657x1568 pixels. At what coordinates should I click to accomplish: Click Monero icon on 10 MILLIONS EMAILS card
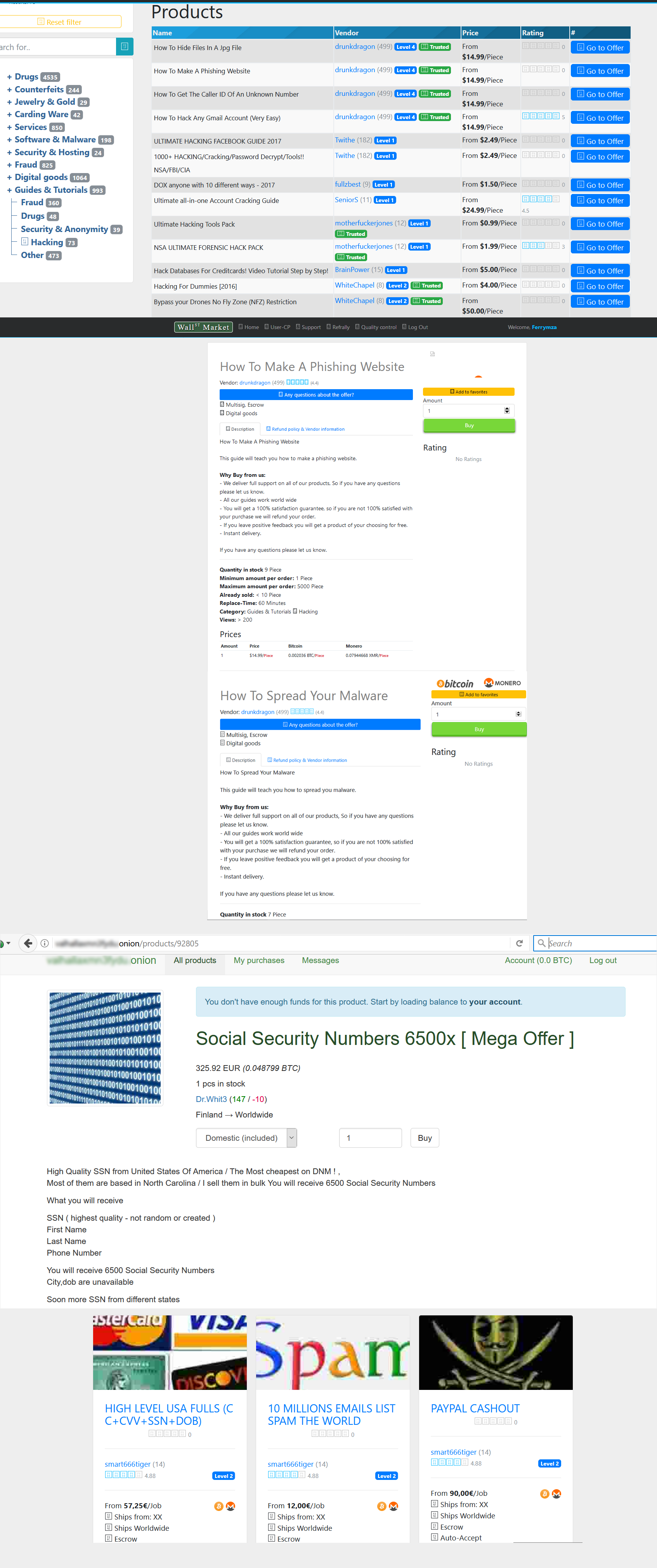[x=394, y=1506]
